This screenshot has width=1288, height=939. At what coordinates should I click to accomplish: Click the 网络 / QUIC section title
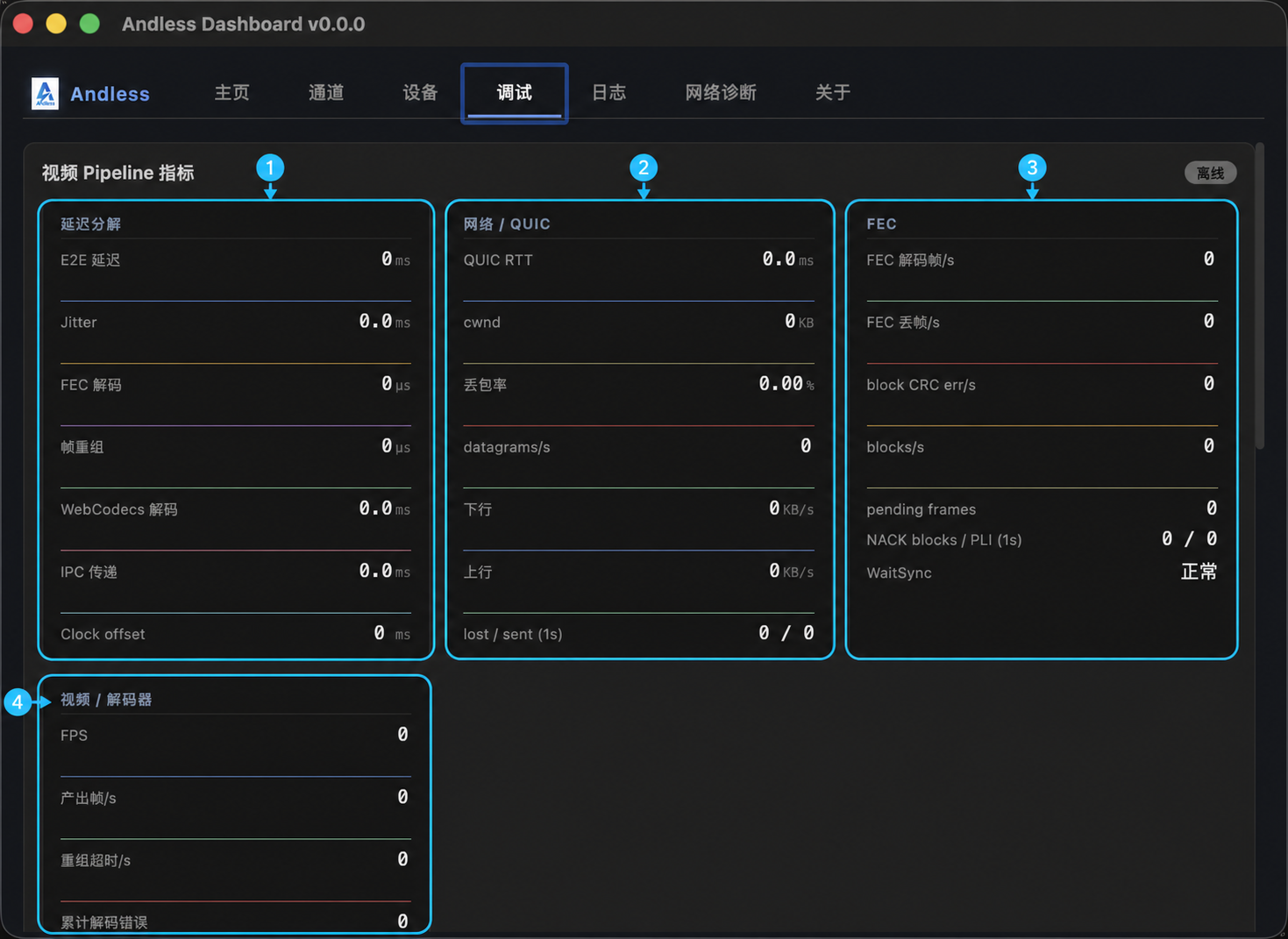tap(507, 224)
